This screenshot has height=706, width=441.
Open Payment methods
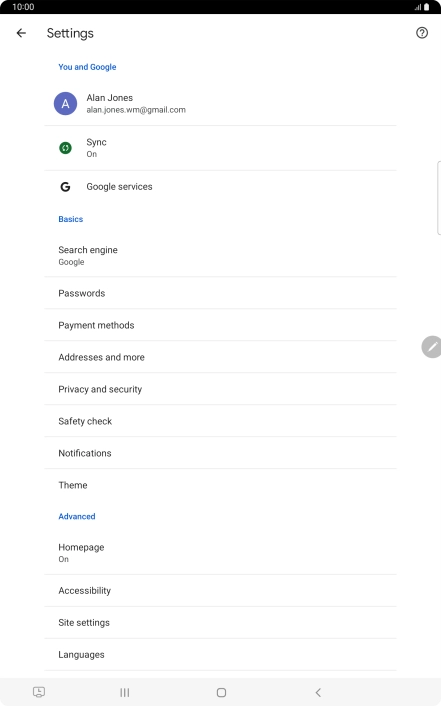click(221, 325)
